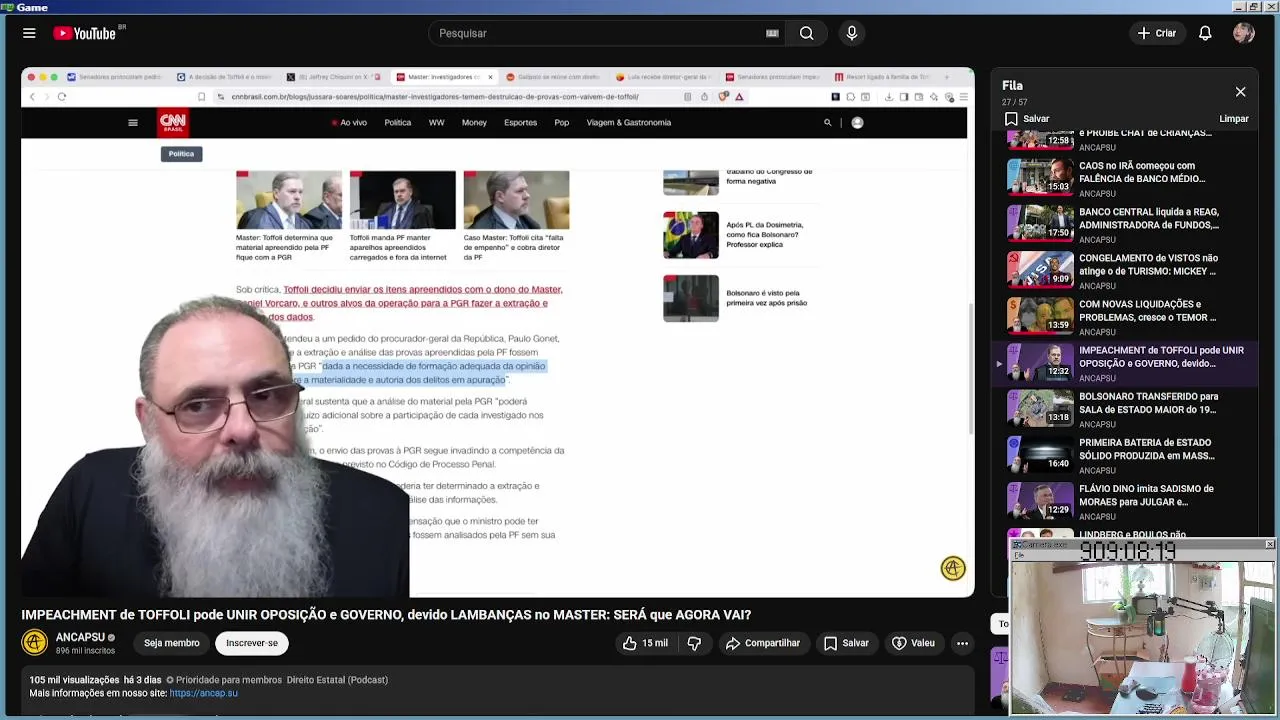1280x720 pixels.
Task: Like the video with 15 mil
Action: click(x=645, y=643)
